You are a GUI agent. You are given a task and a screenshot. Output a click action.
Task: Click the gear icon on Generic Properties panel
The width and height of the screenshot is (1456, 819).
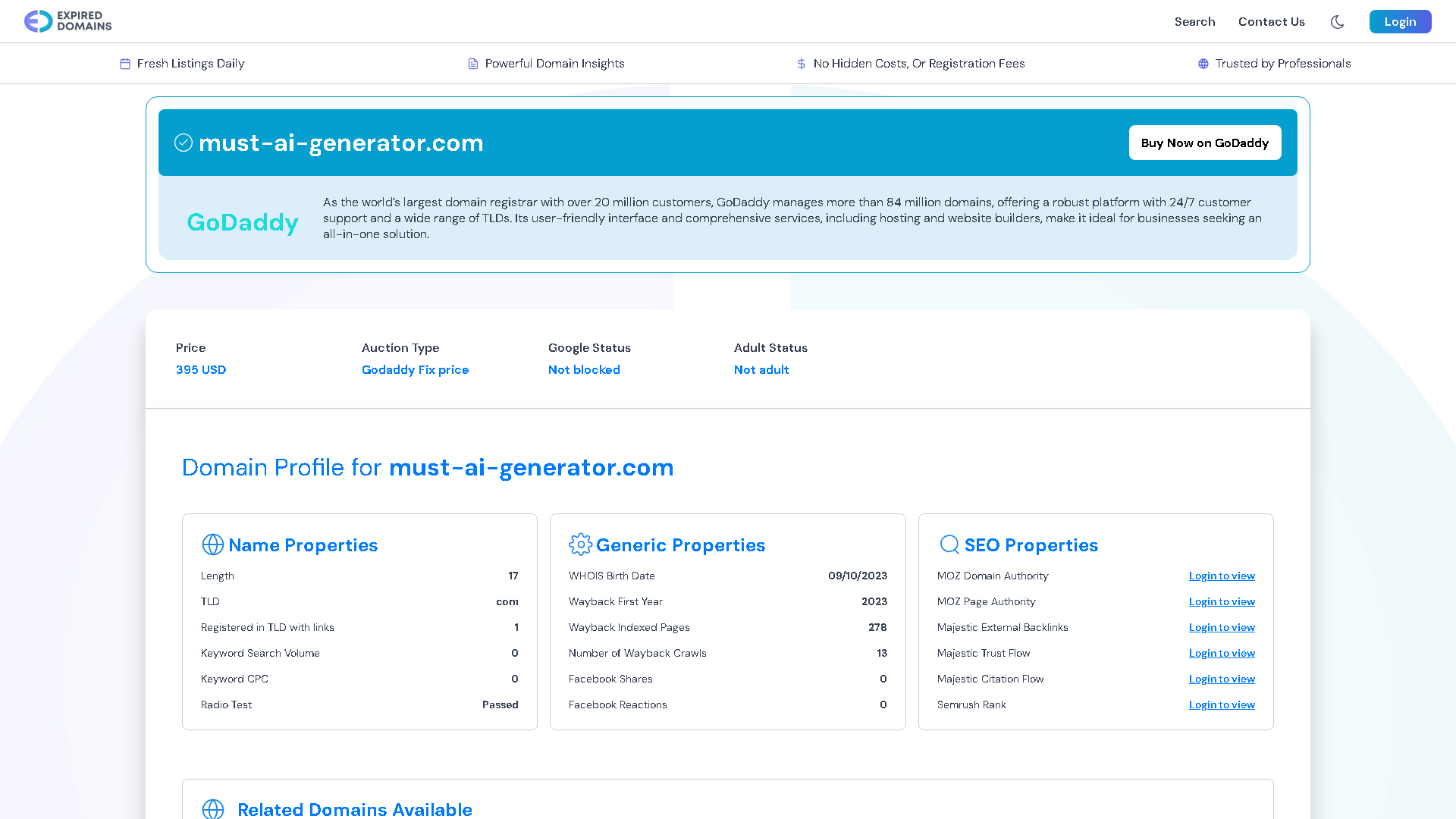[x=580, y=544]
